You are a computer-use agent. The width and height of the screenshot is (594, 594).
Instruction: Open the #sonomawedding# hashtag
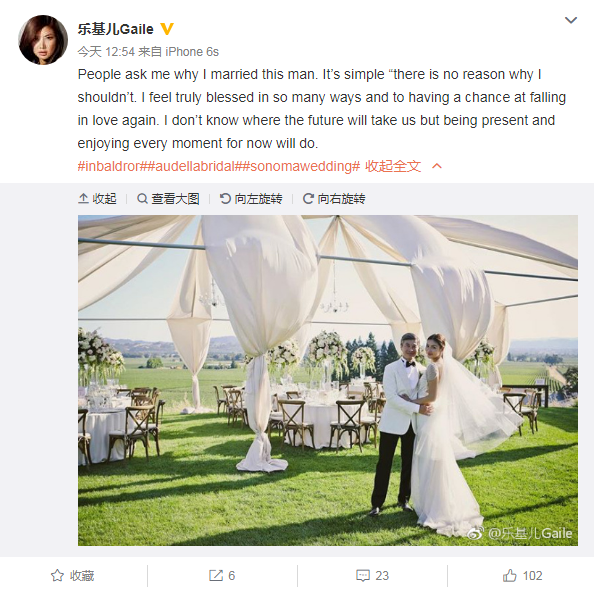[x=301, y=166]
